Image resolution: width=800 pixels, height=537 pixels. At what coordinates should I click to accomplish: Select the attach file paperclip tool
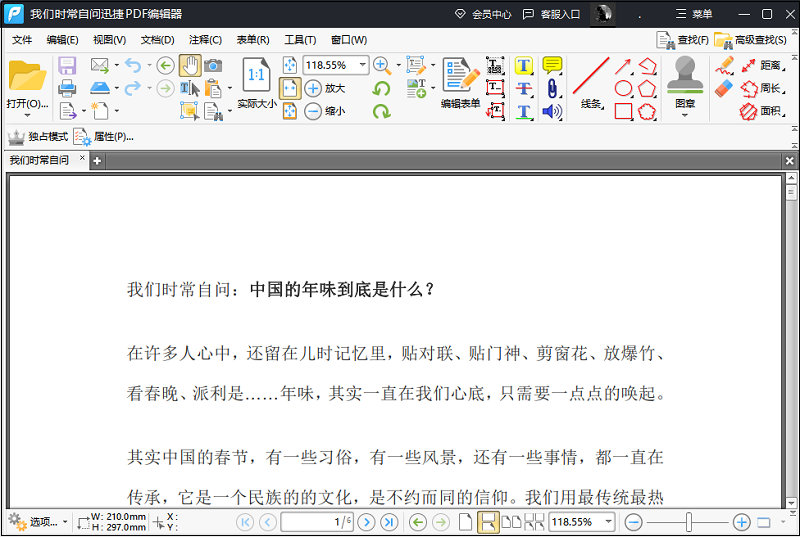tap(552, 88)
